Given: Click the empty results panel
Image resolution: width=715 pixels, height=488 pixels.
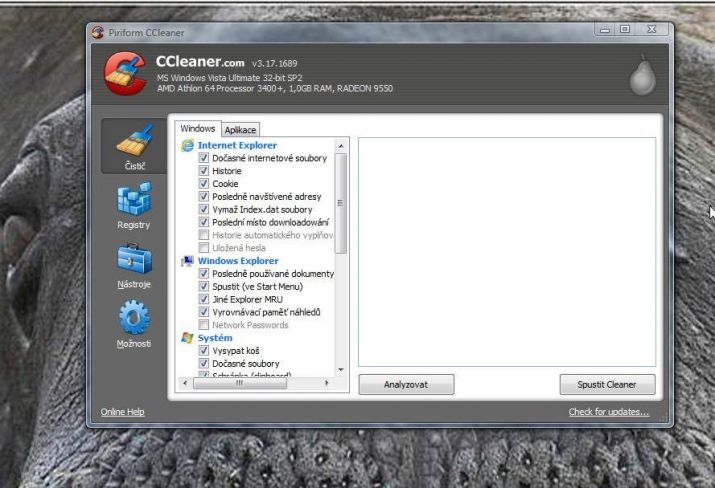Looking at the screenshot, I should point(507,252).
